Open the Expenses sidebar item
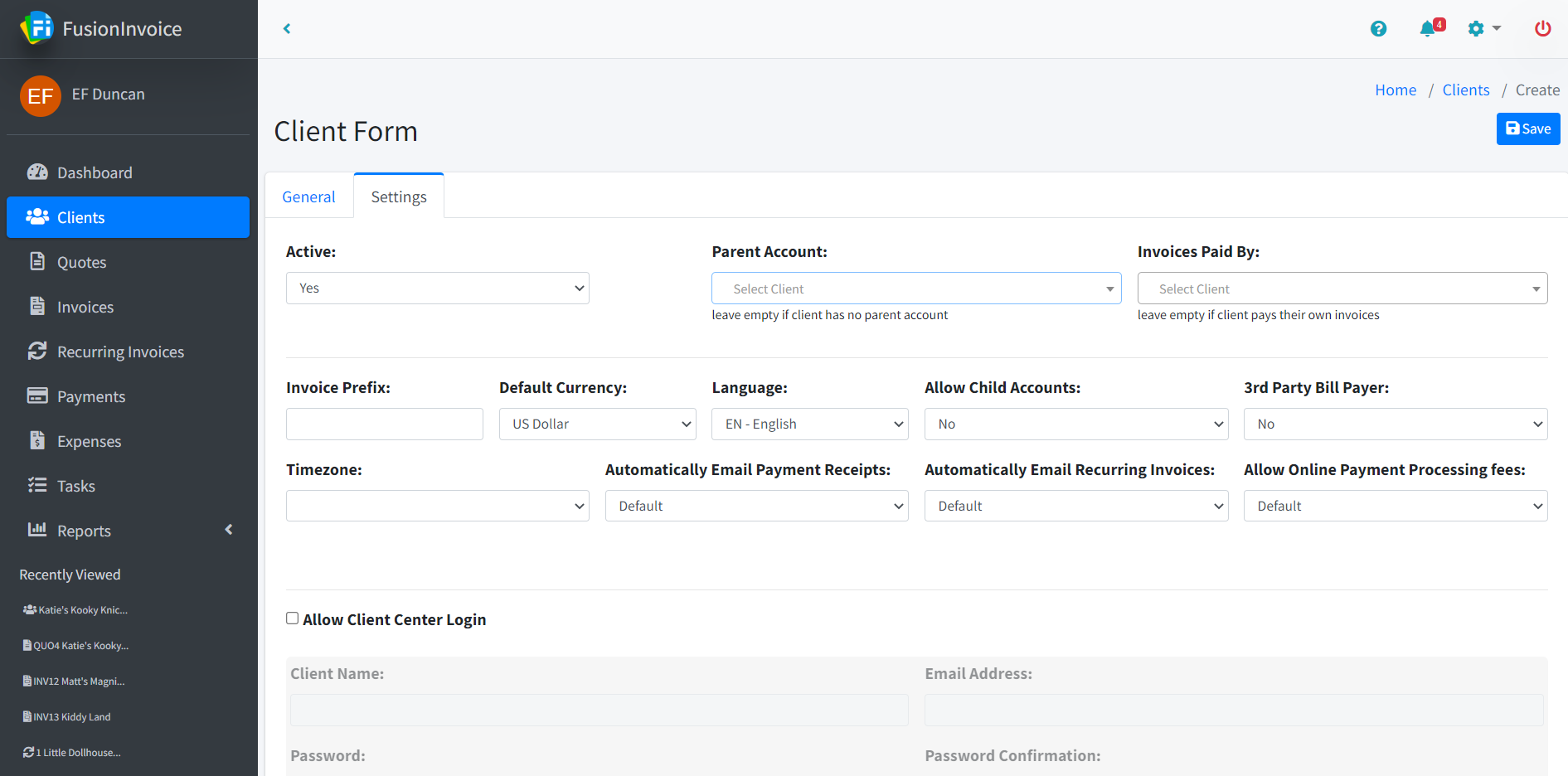Screen dimensions: 1568x776 tap(89, 441)
